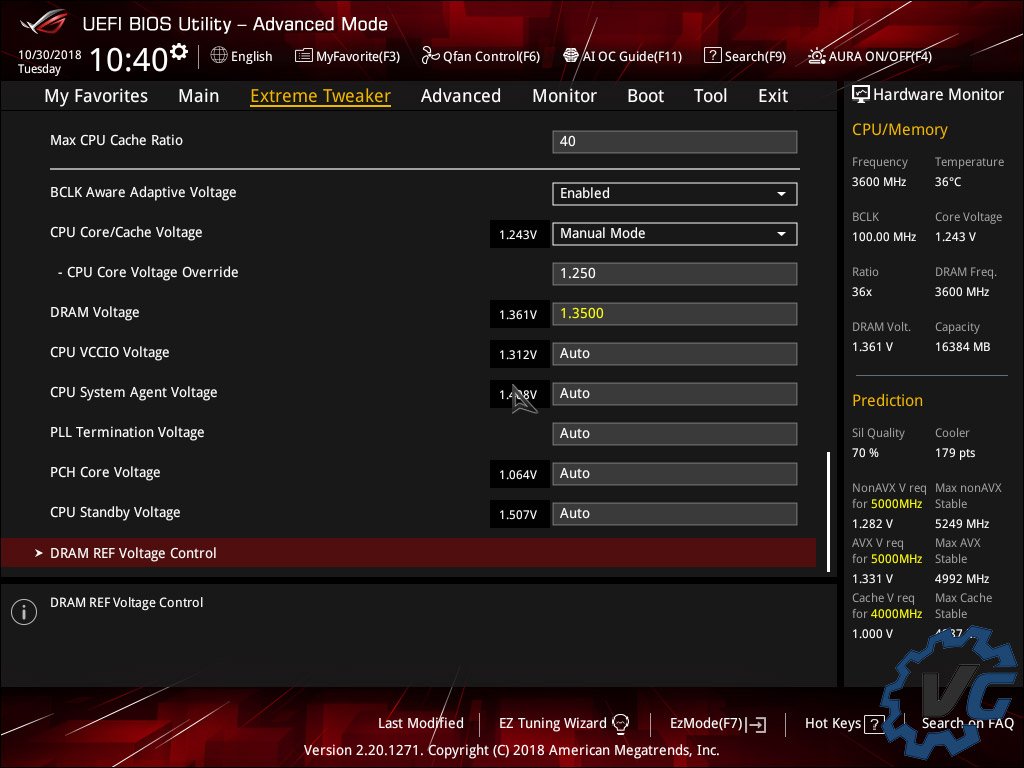Click the 16384 MB capacity value
This screenshot has width=1024, height=768.
(x=962, y=347)
